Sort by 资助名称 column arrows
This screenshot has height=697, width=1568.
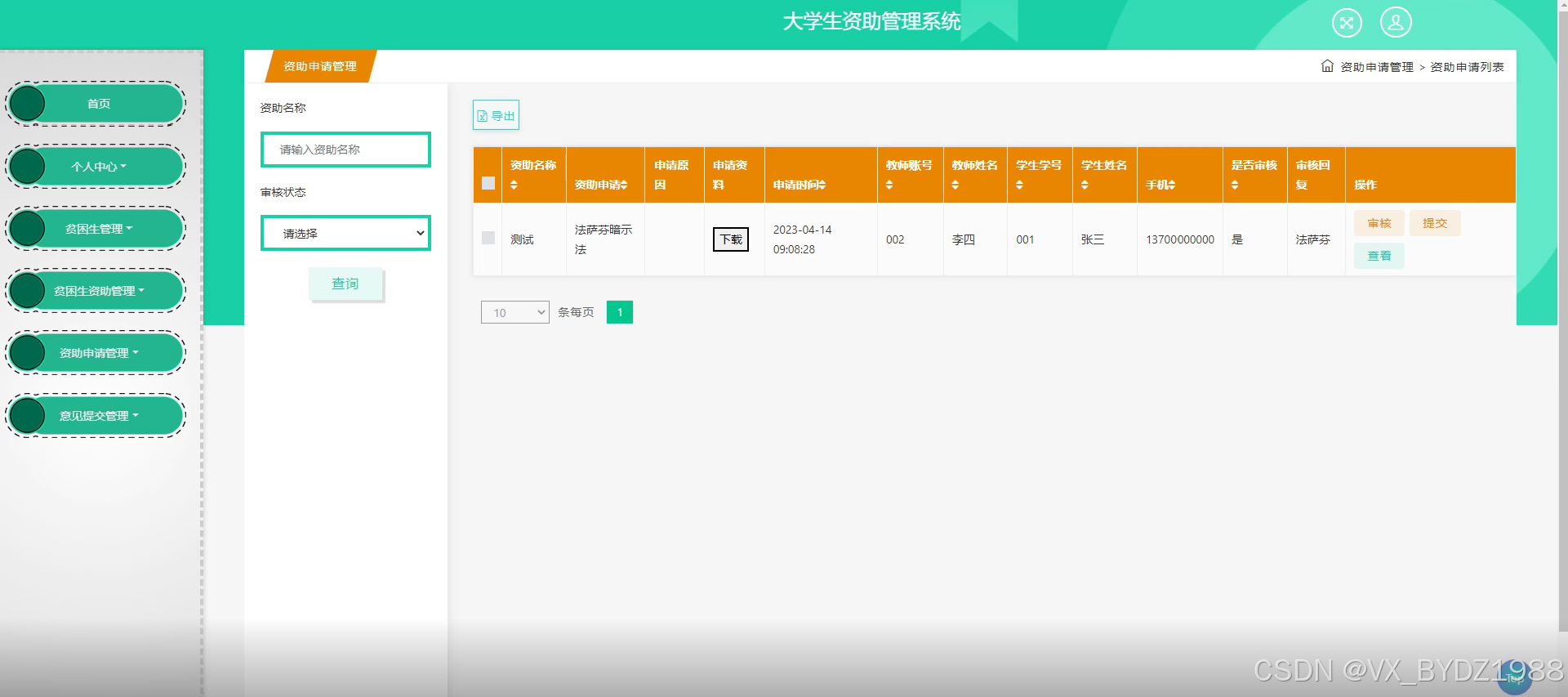(x=514, y=185)
